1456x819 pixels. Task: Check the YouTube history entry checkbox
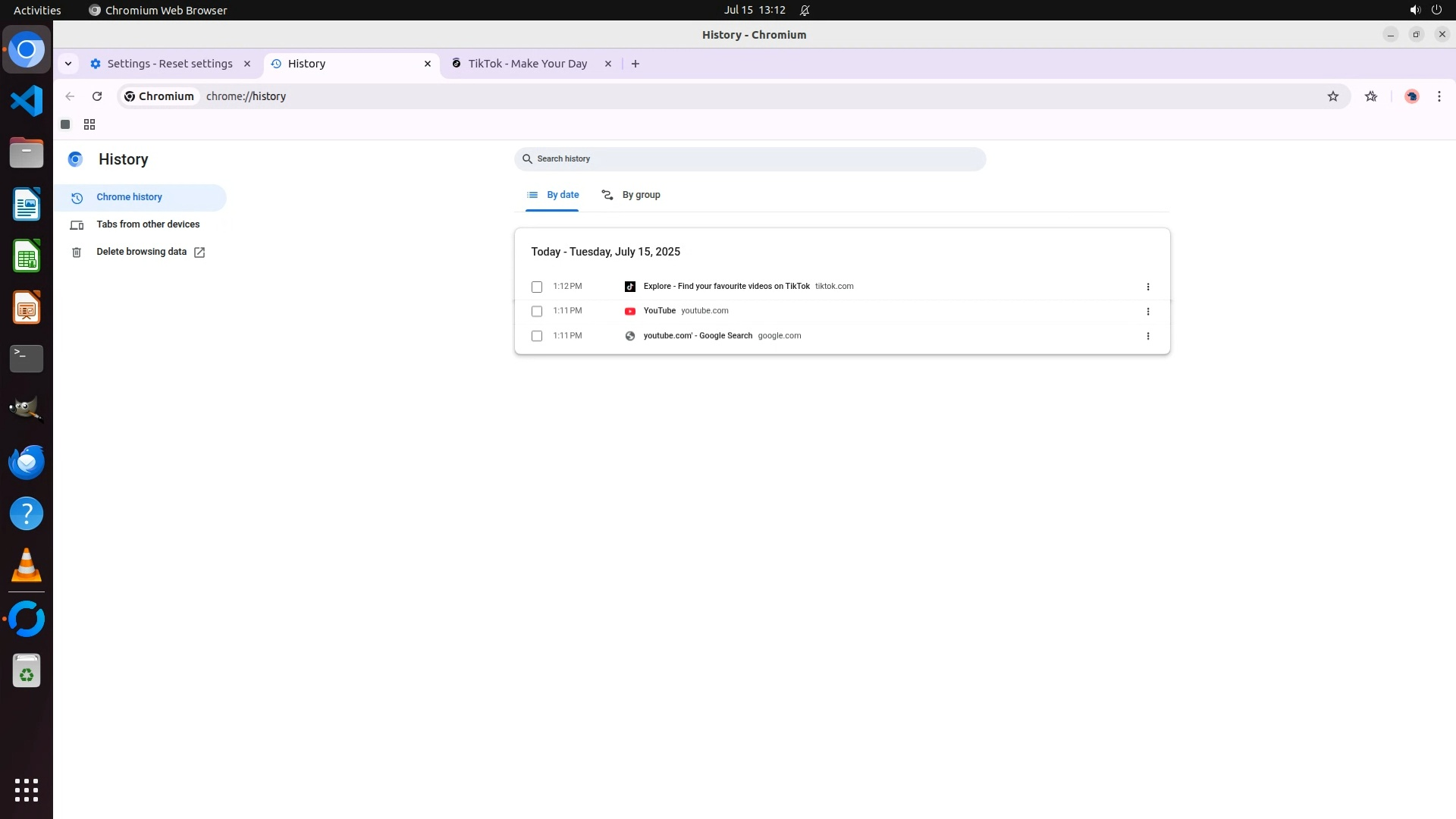(537, 311)
